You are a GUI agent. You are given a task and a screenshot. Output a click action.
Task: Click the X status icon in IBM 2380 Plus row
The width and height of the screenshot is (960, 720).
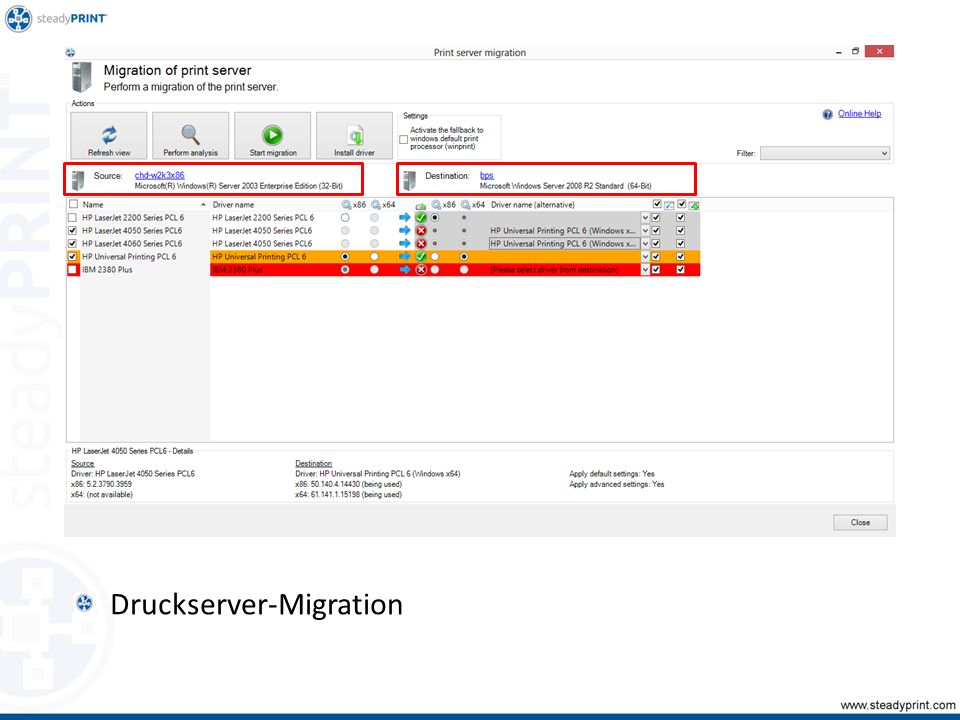tap(421, 269)
